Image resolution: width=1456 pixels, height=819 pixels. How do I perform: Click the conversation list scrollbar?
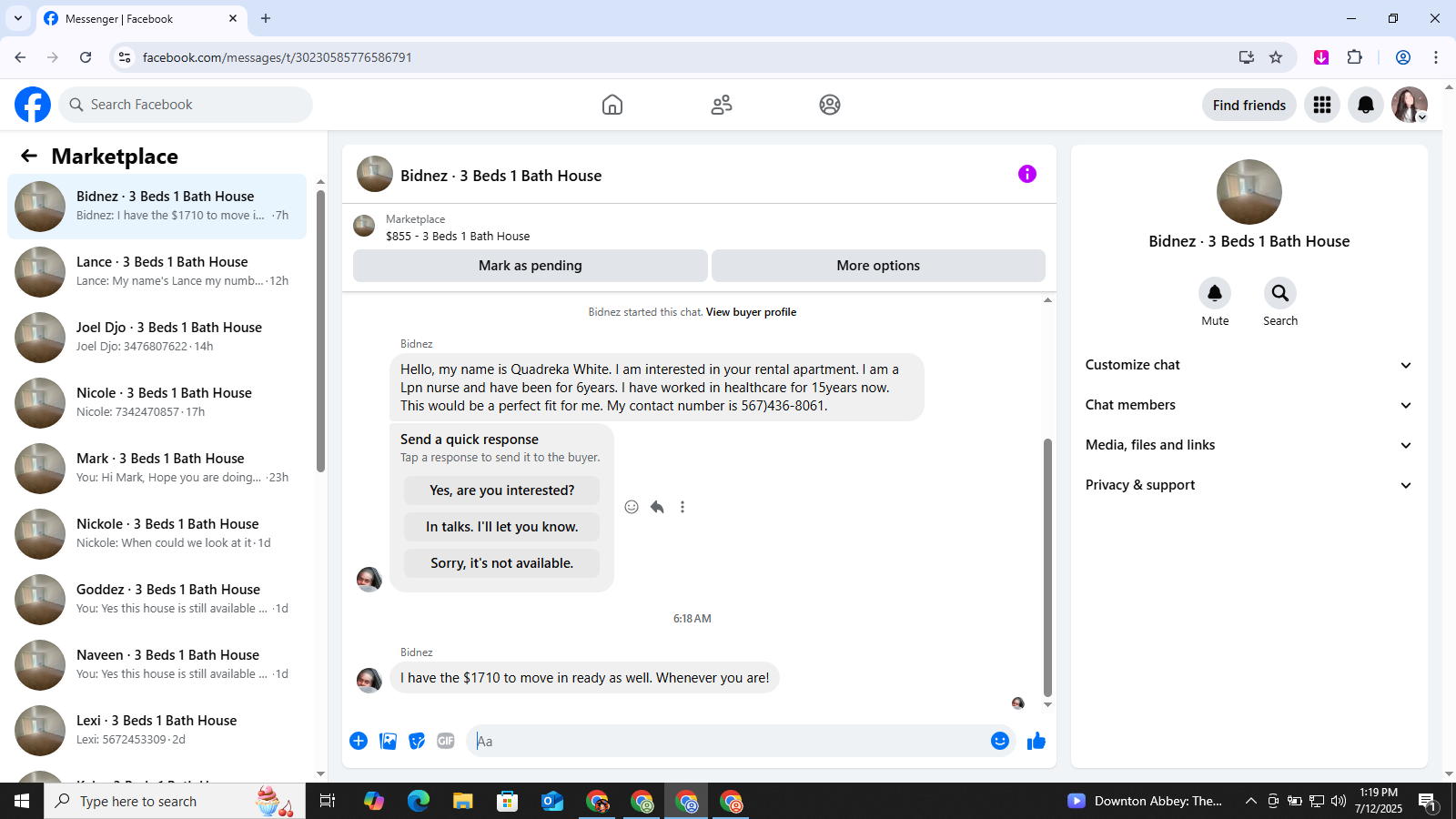[x=320, y=330]
